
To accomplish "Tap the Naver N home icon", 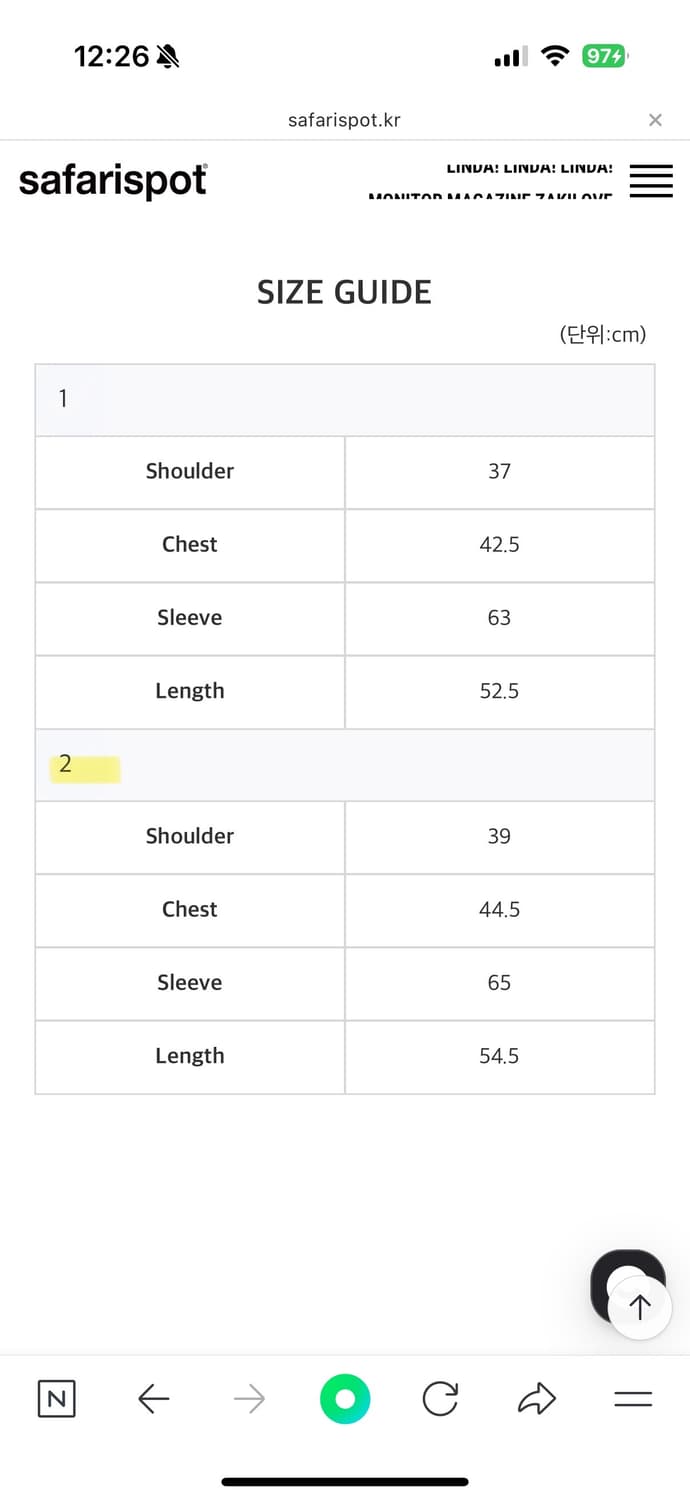I will coord(57,1399).
